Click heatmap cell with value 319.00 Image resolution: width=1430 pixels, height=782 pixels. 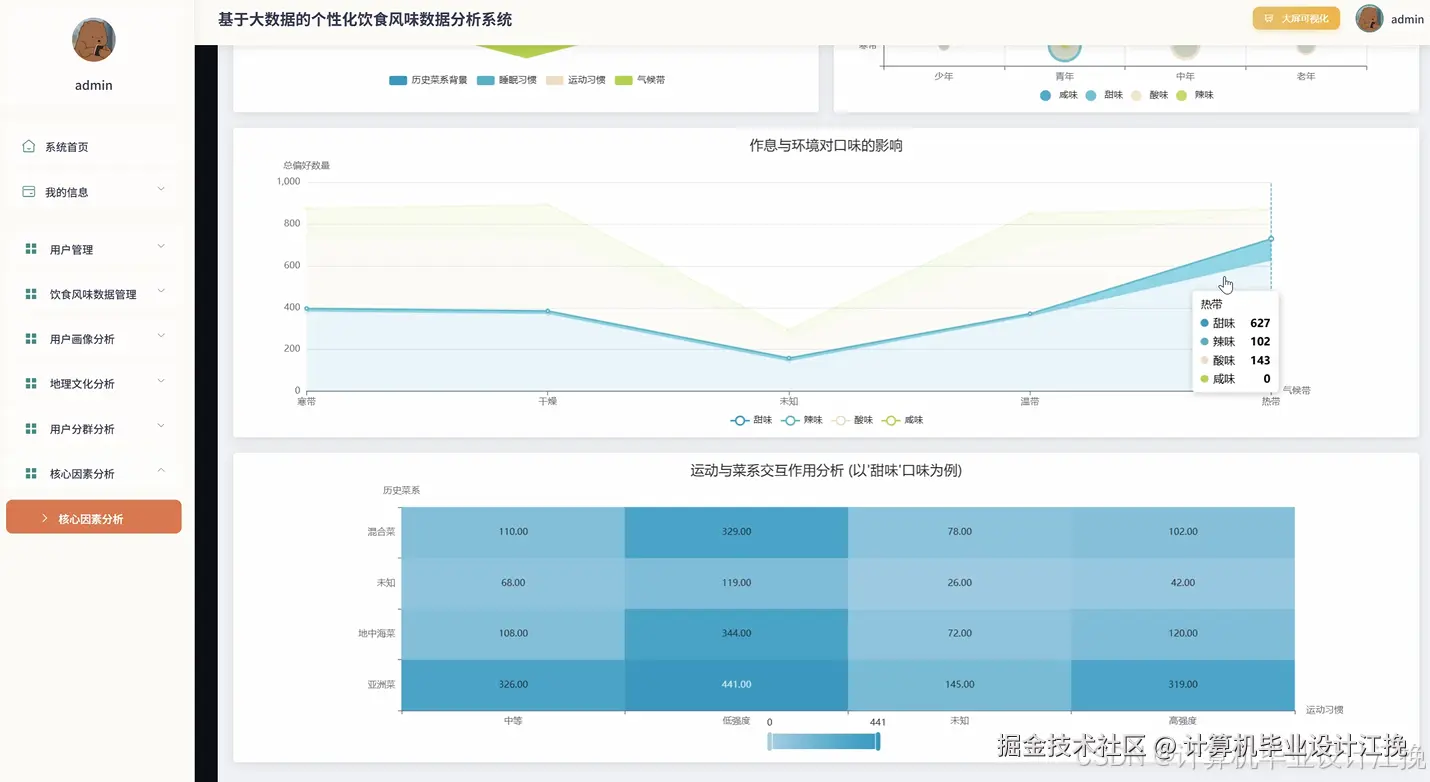tap(1183, 685)
